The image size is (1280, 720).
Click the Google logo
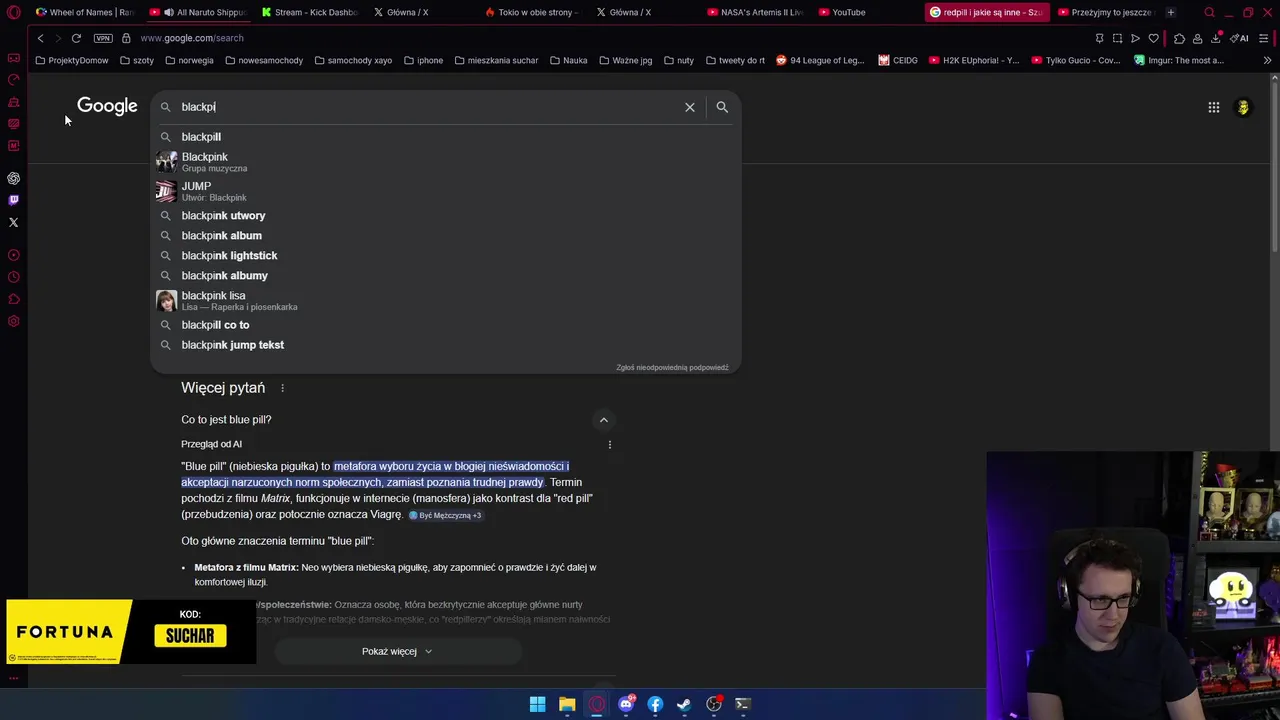107,107
